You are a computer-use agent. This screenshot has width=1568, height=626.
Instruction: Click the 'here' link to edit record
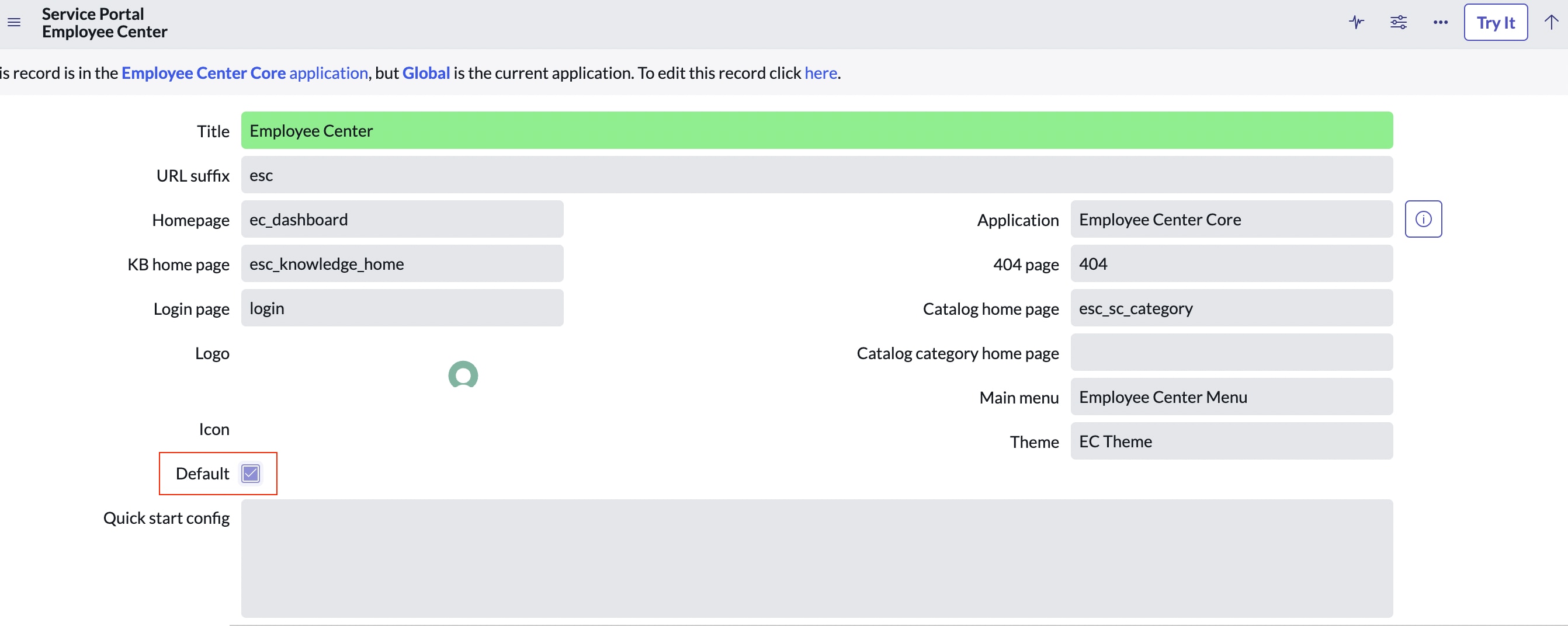821,72
